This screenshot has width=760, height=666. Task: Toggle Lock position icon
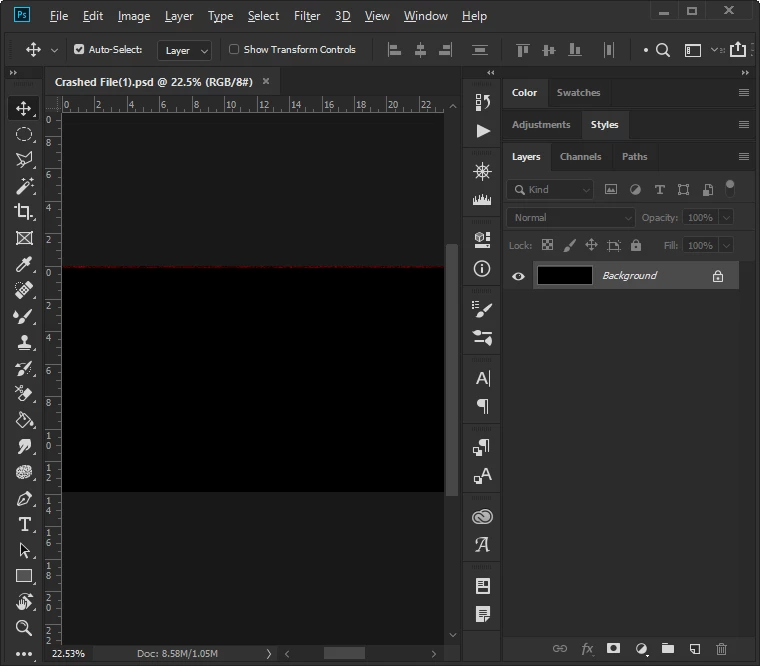591,245
